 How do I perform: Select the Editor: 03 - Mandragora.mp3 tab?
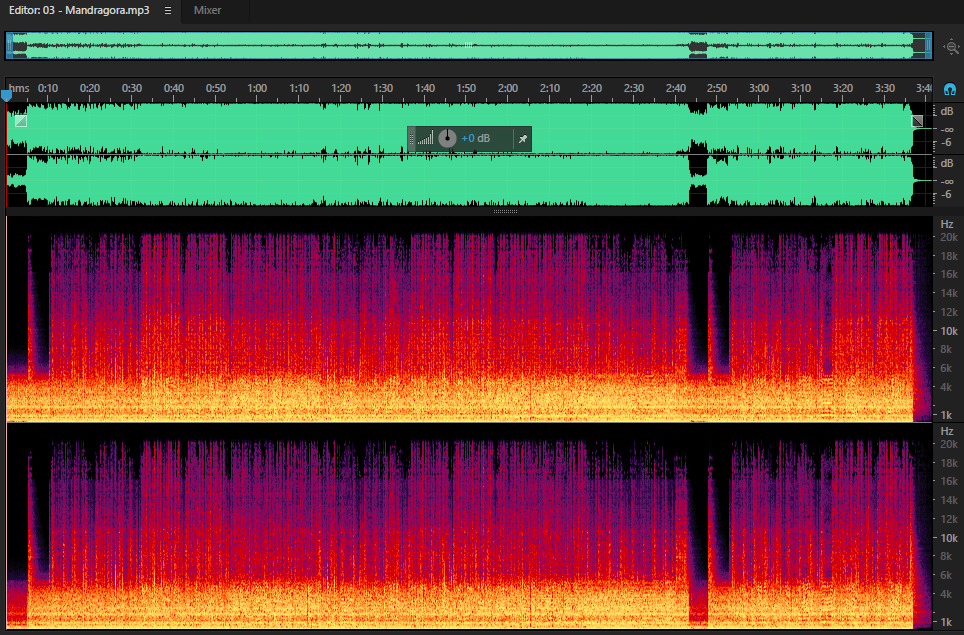(79, 10)
